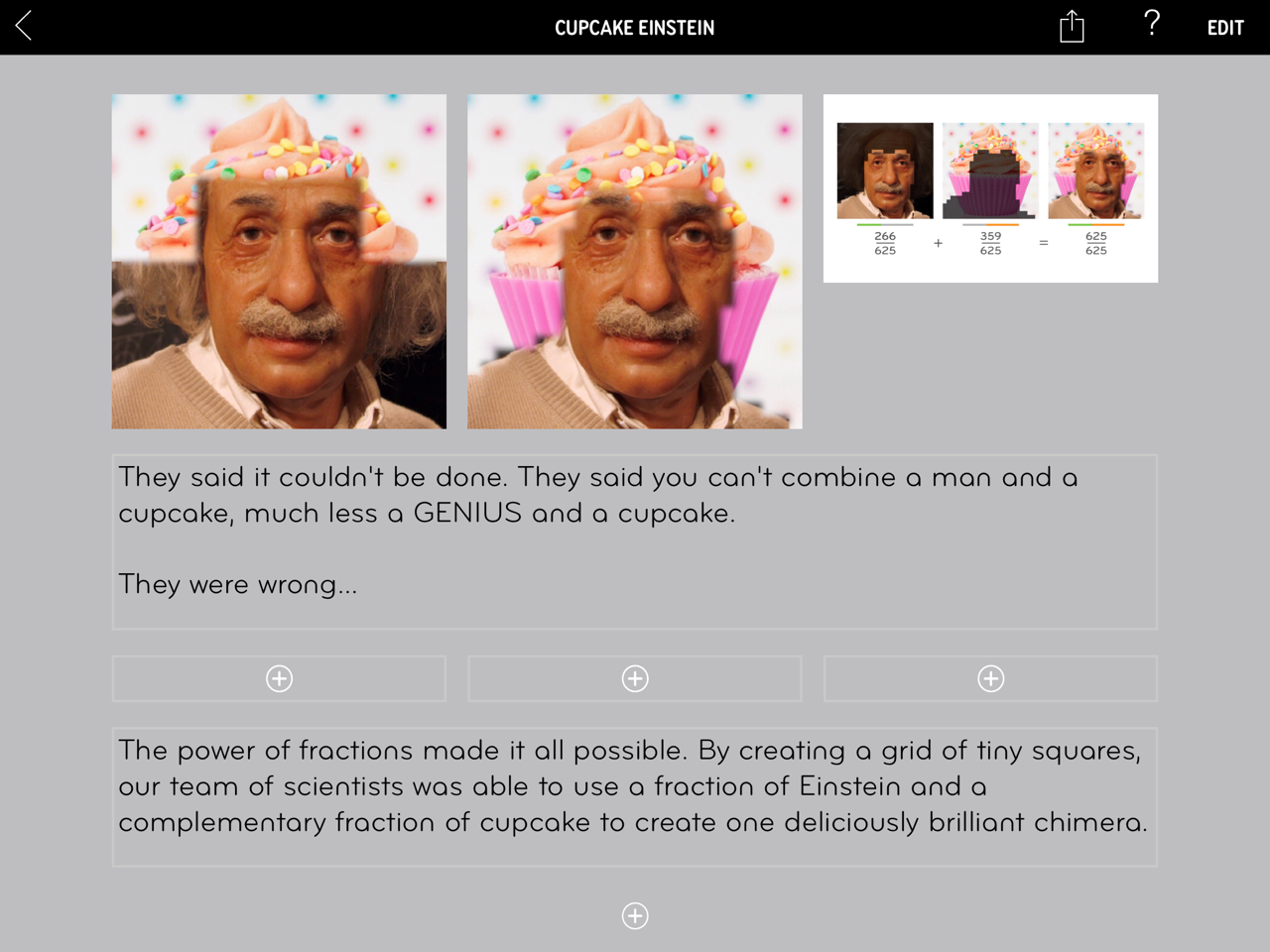The width and height of the screenshot is (1270, 952).
Task: Add content with the right plus icon
Action: pos(991,678)
